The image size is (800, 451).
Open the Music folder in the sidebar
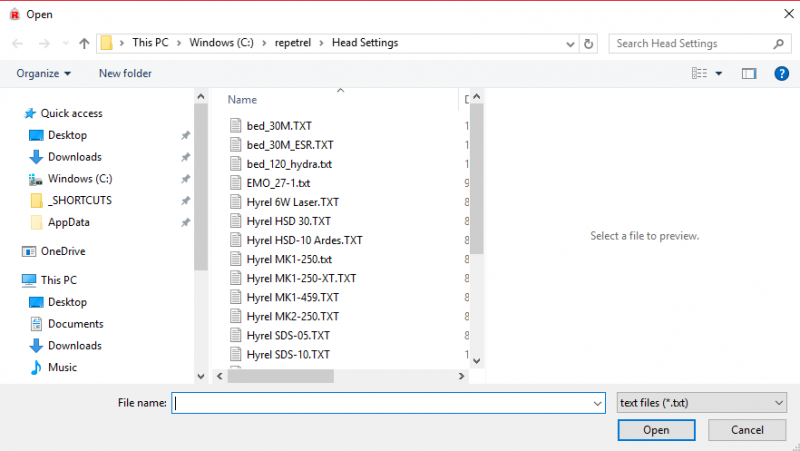point(62,367)
